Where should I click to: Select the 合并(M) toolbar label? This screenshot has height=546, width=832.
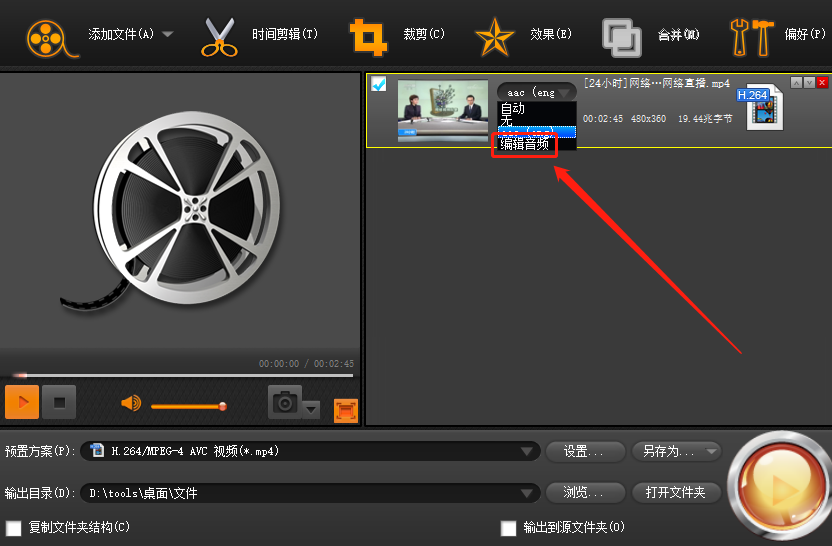(679, 35)
